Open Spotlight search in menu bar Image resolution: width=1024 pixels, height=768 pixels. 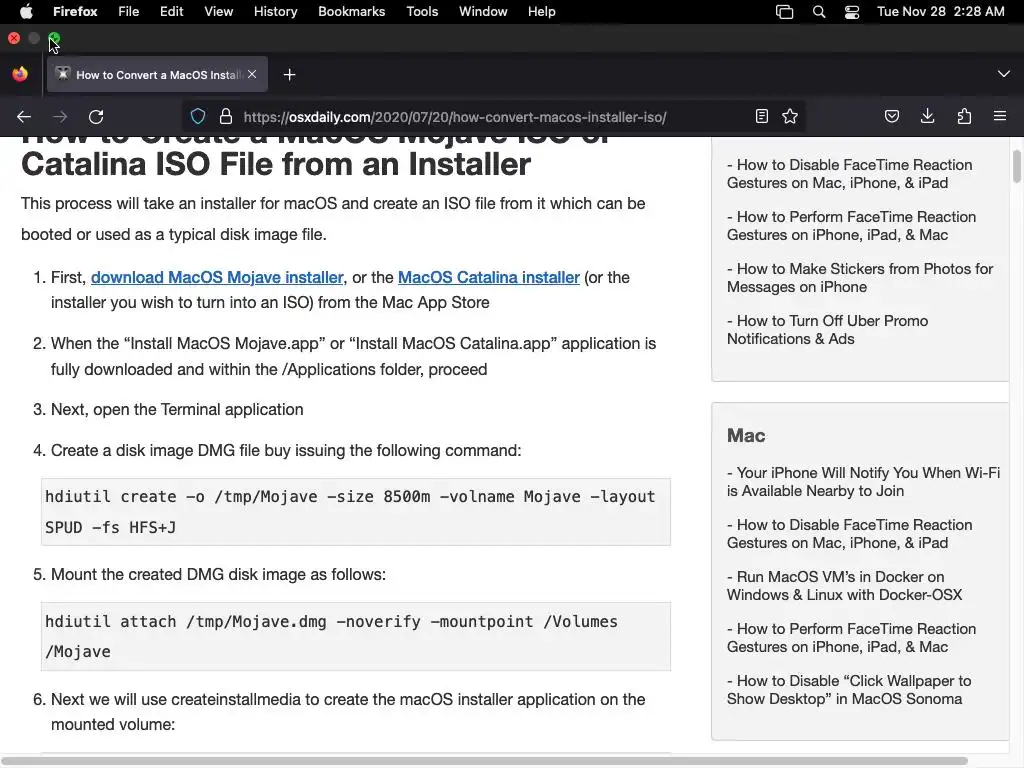click(819, 12)
